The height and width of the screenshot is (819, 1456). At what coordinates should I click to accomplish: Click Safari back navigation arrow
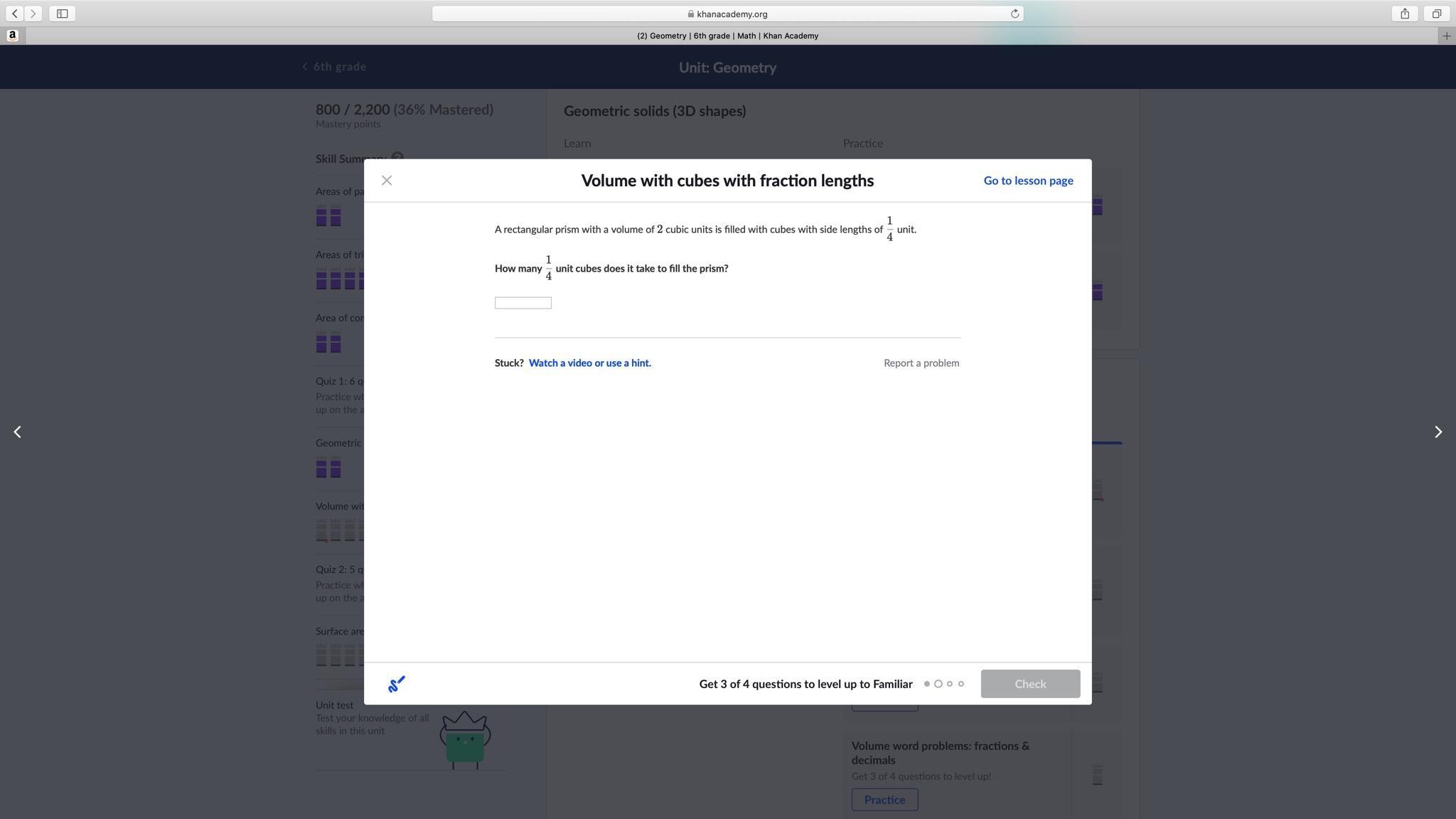click(x=15, y=14)
